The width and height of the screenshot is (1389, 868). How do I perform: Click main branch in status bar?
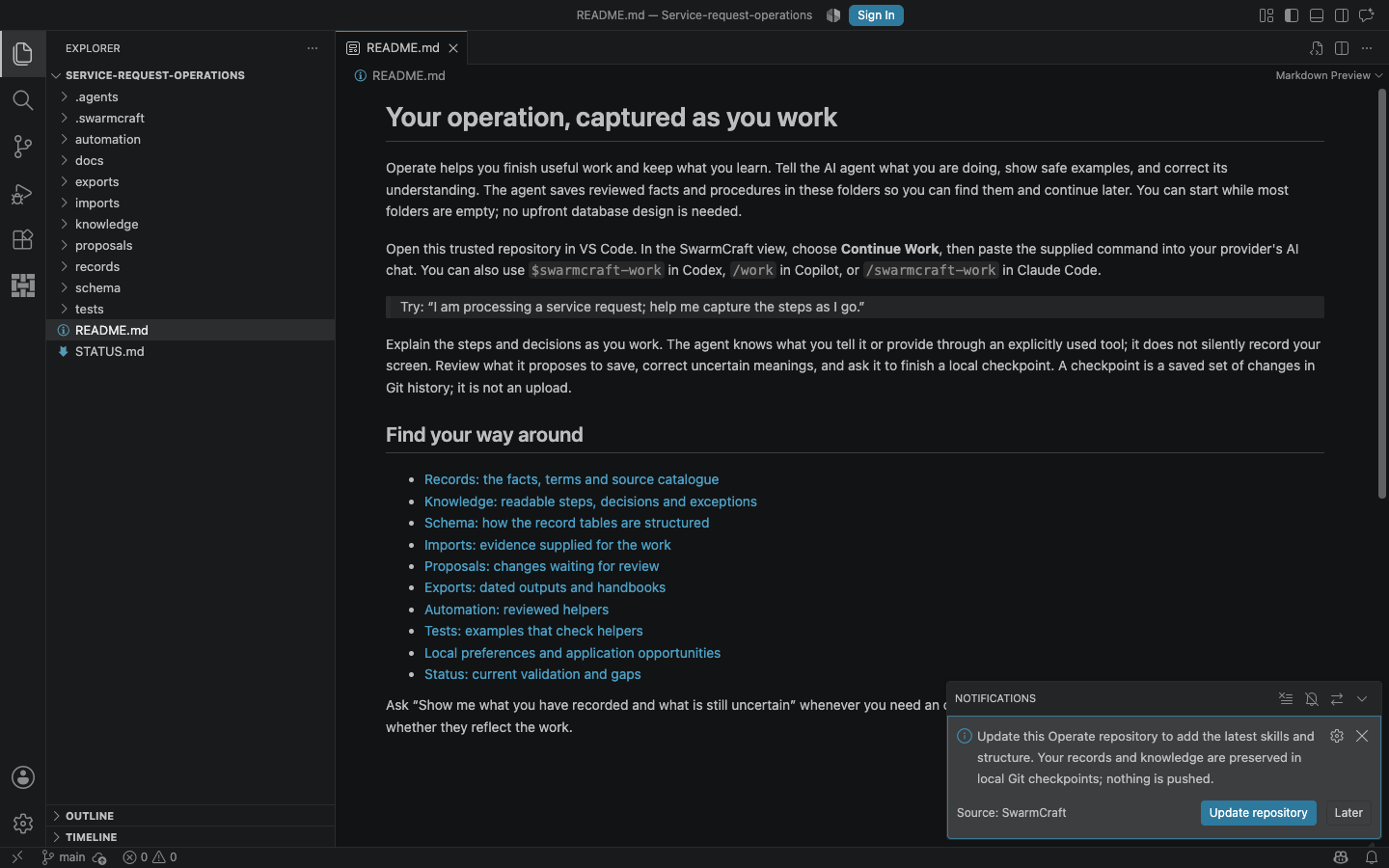(x=64, y=857)
